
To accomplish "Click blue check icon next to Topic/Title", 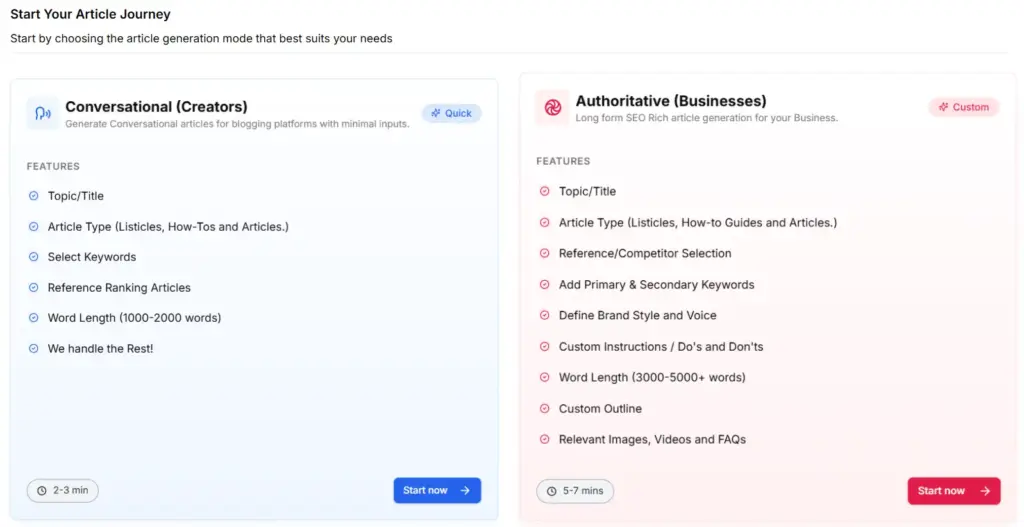I will point(33,196).
